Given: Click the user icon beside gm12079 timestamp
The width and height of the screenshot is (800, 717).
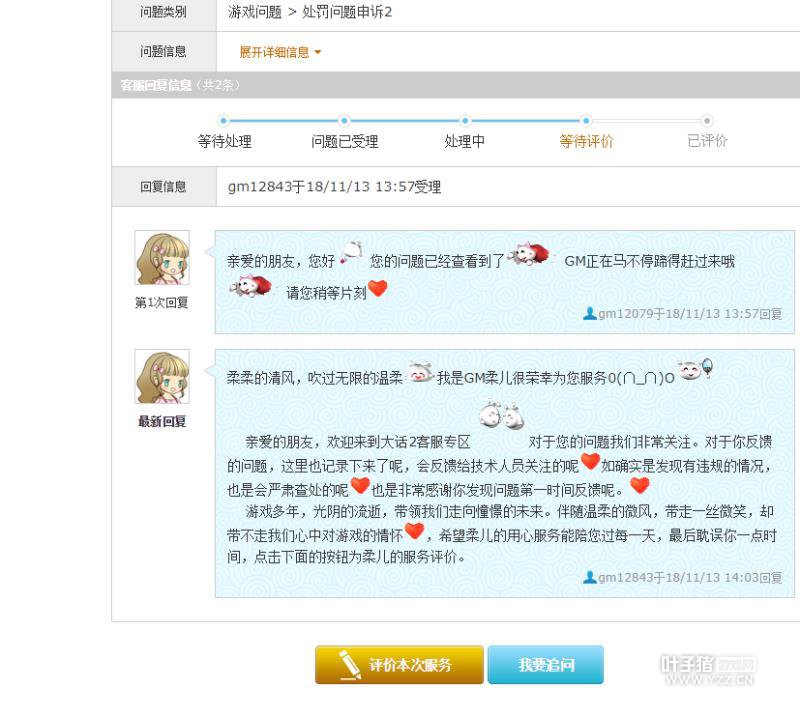Looking at the screenshot, I should coord(590,313).
